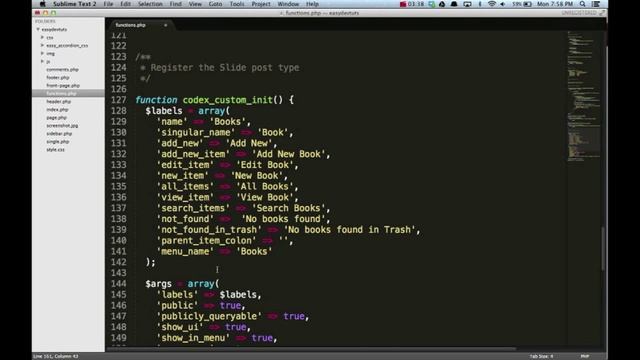640x360 pixels.
Task: Open the Notification Center list icon
Action: click(x=596, y=4)
